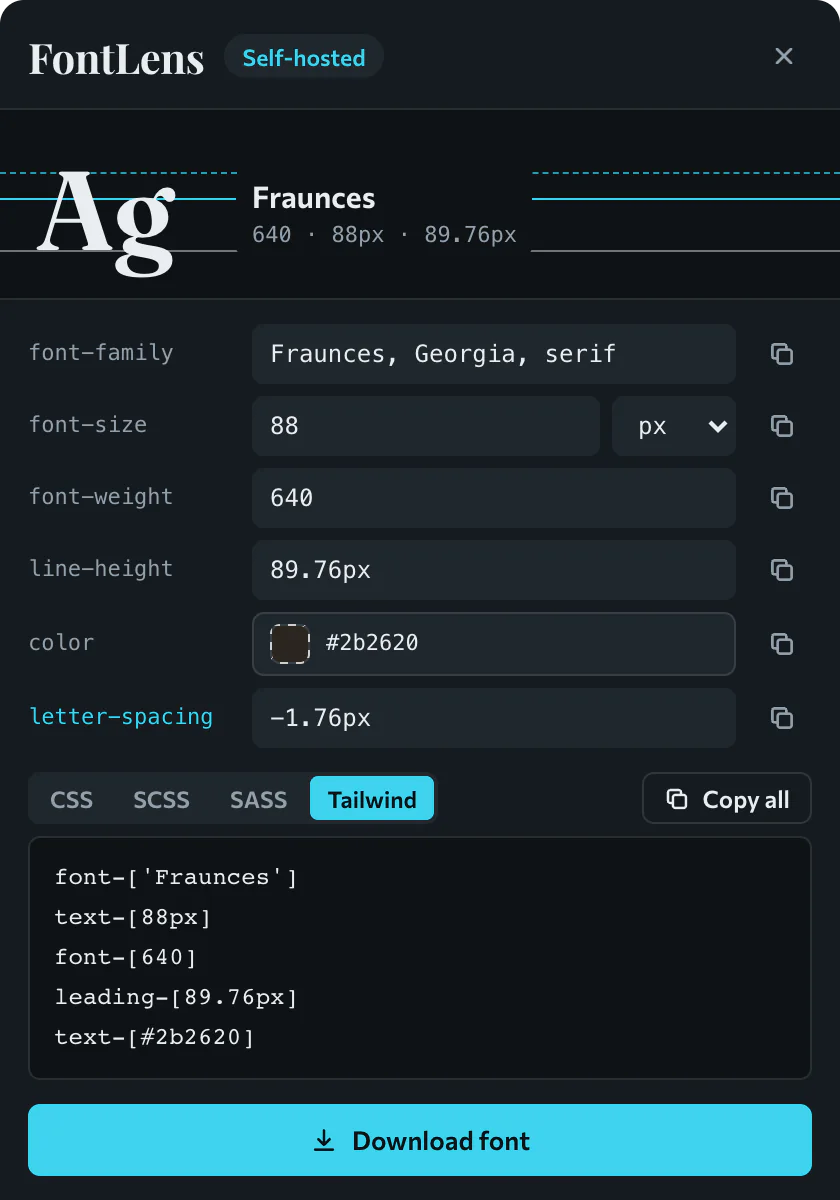Viewport: 840px width, 1200px height.
Task: Click the color property label
Action: pos(61,642)
